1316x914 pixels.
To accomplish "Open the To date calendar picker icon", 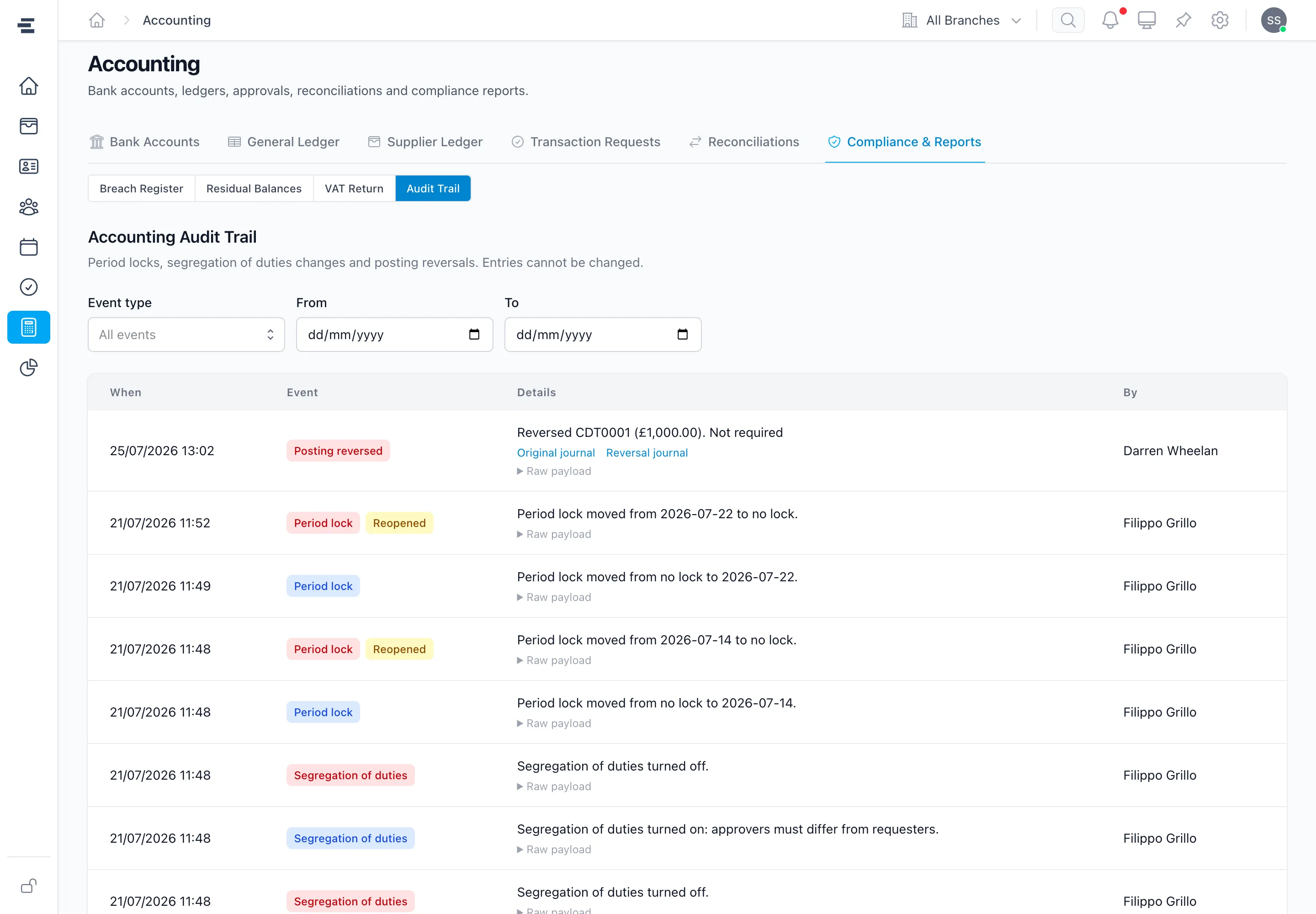I will pyautogui.click(x=683, y=335).
